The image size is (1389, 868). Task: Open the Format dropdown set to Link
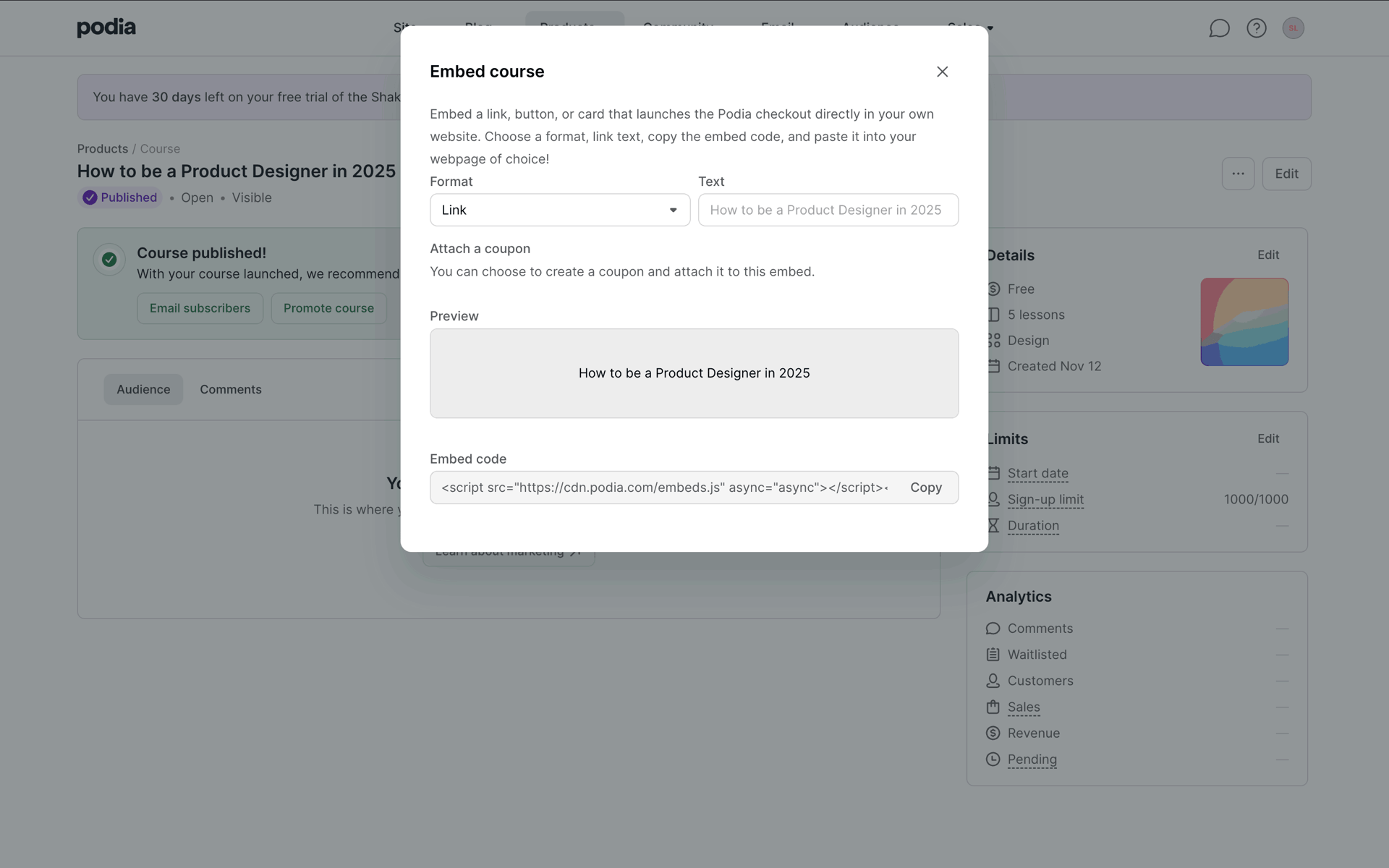tap(560, 210)
